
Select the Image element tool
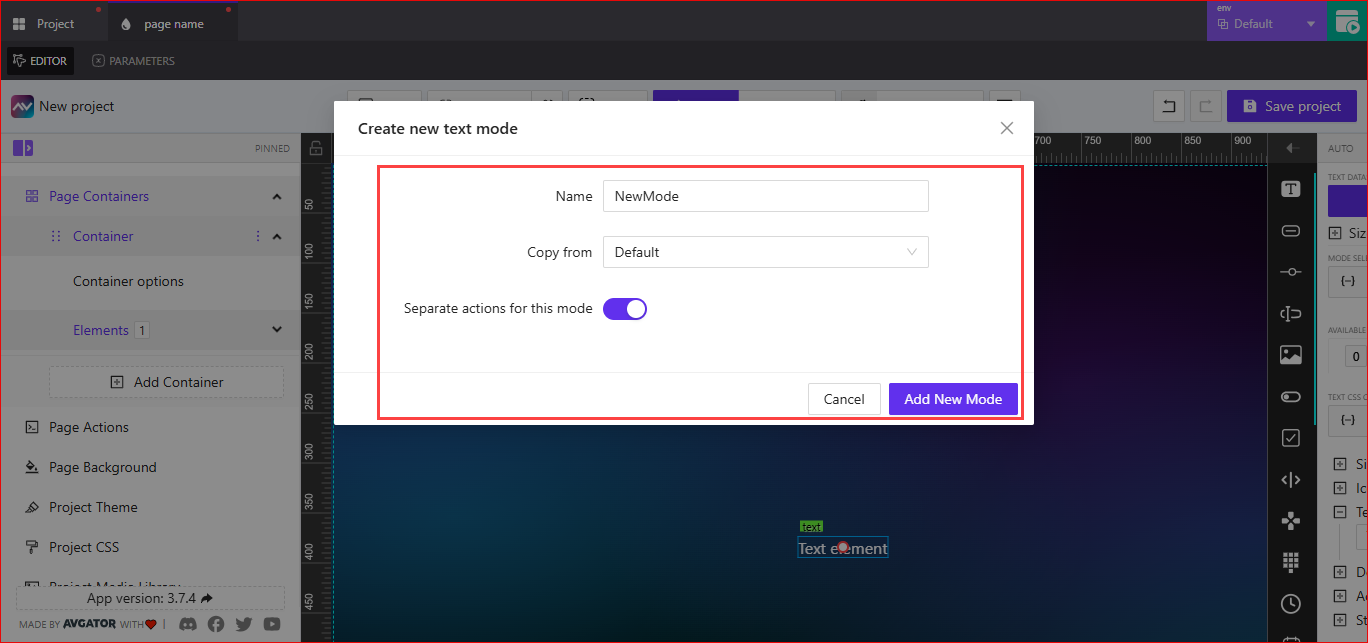point(1290,354)
